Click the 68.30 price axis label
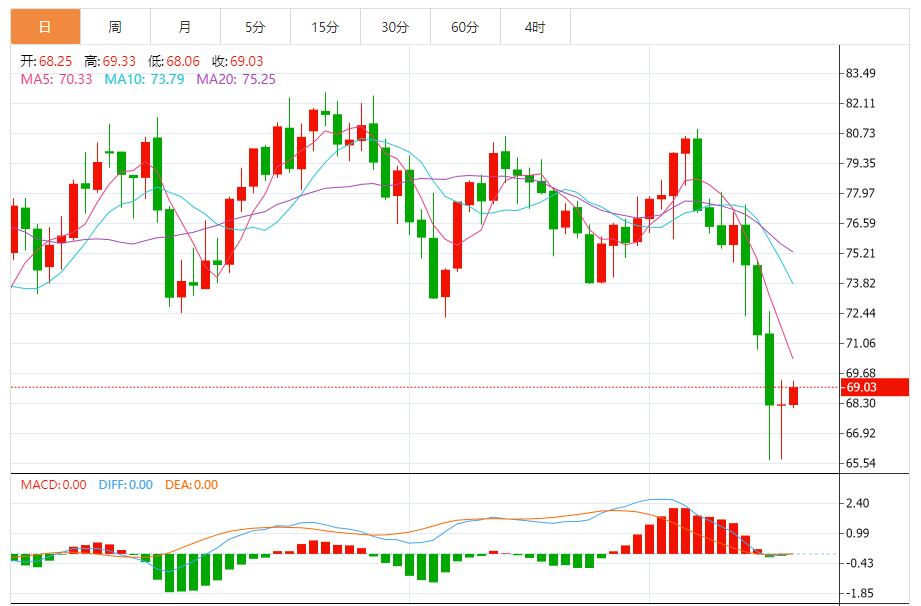 click(861, 403)
